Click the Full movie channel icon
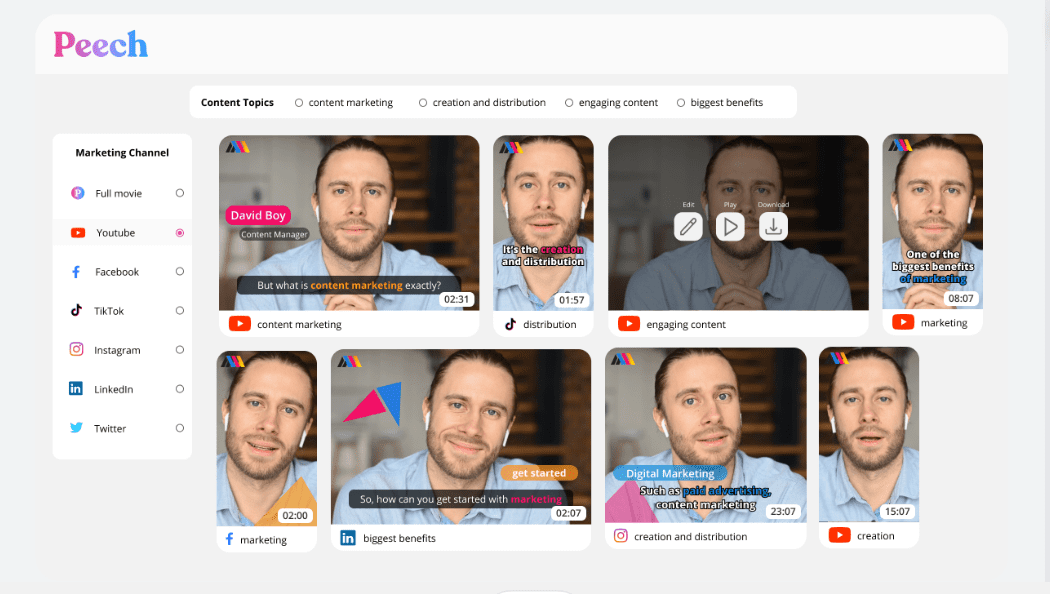The width and height of the screenshot is (1050, 594). tap(77, 193)
